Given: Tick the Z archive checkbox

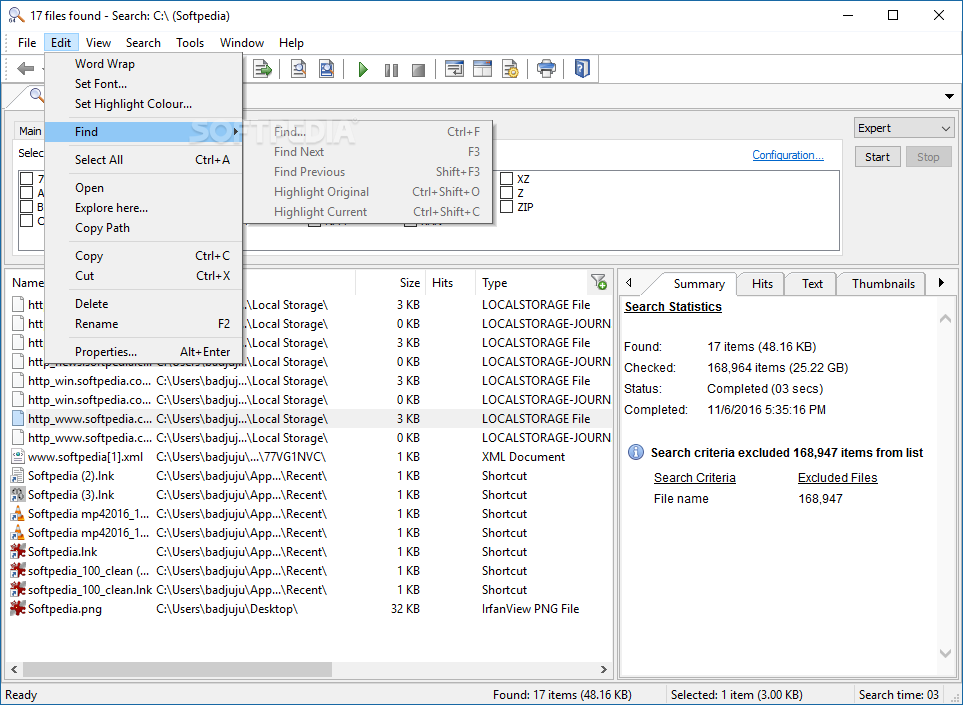Looking at the screenshot, I should [507, 193].
